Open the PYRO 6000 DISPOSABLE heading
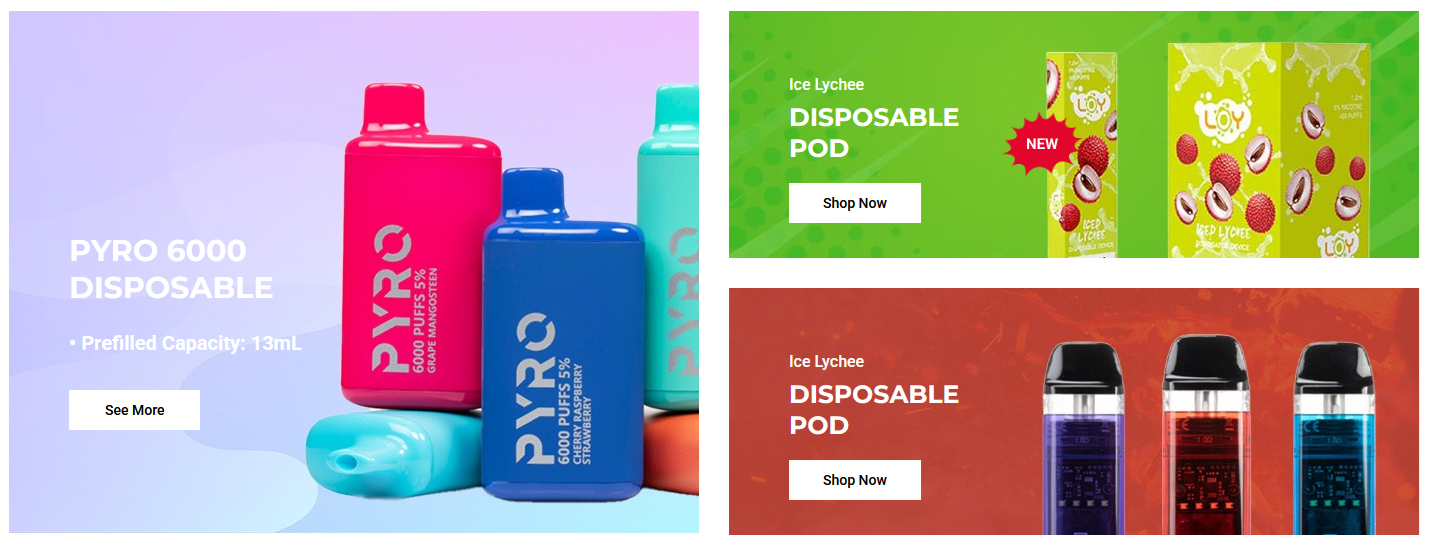The width and height of the screenshot is (1431, 548). (x=171, y=269)
